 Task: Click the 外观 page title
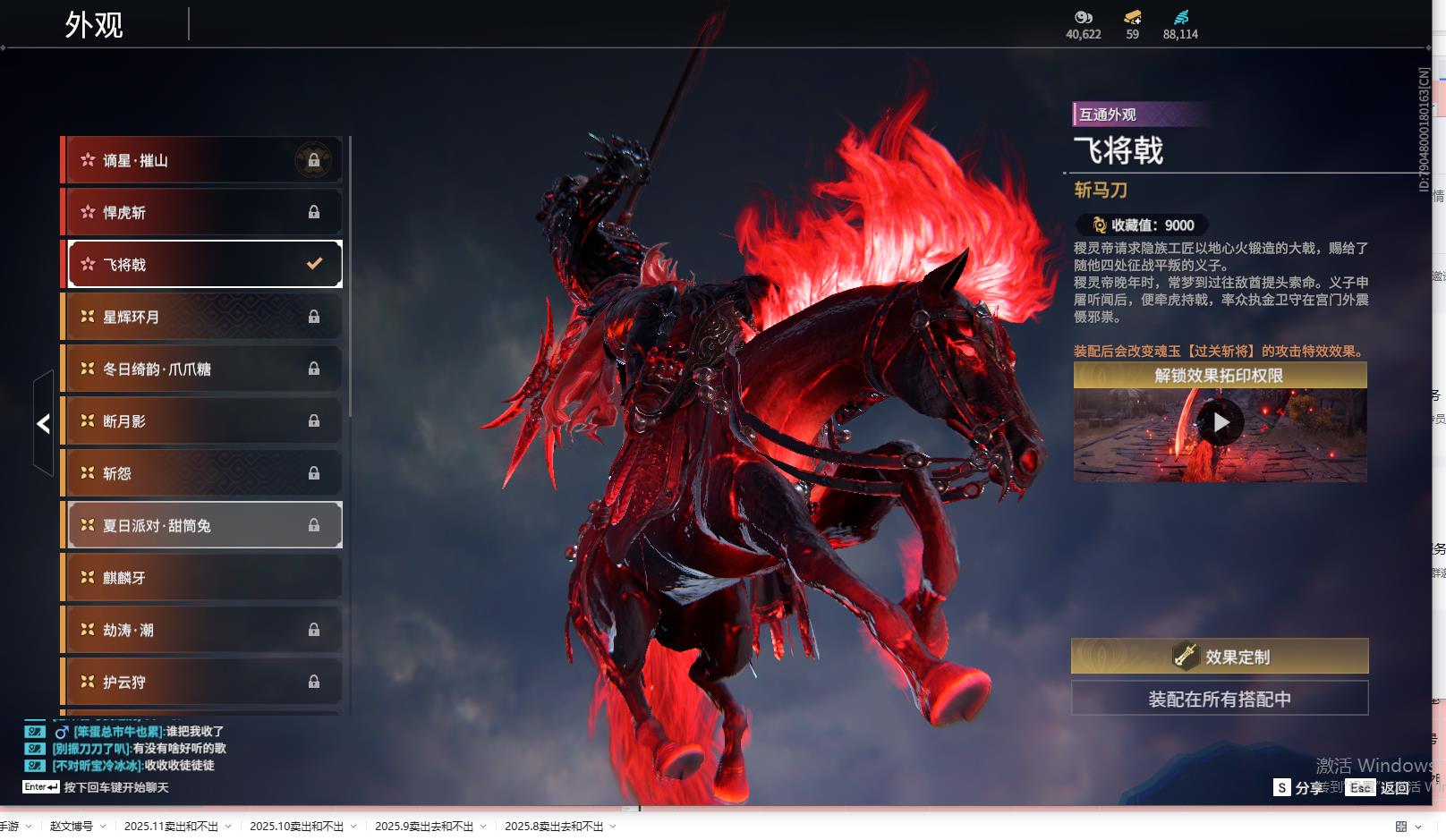94,25
